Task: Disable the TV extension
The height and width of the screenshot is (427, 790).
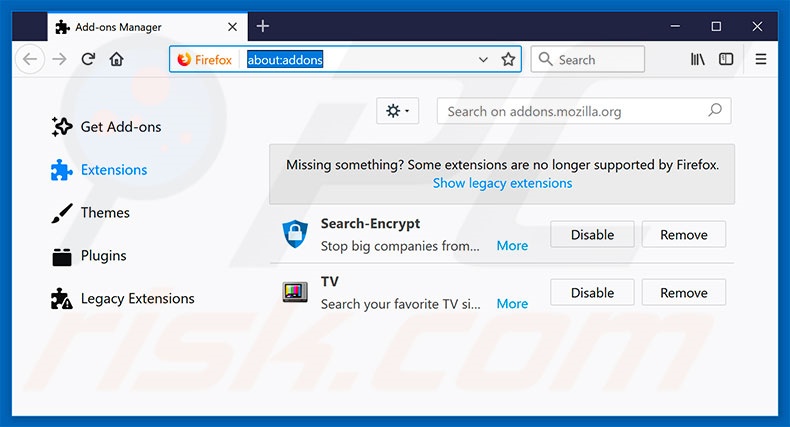Action: tap(592, 293)
